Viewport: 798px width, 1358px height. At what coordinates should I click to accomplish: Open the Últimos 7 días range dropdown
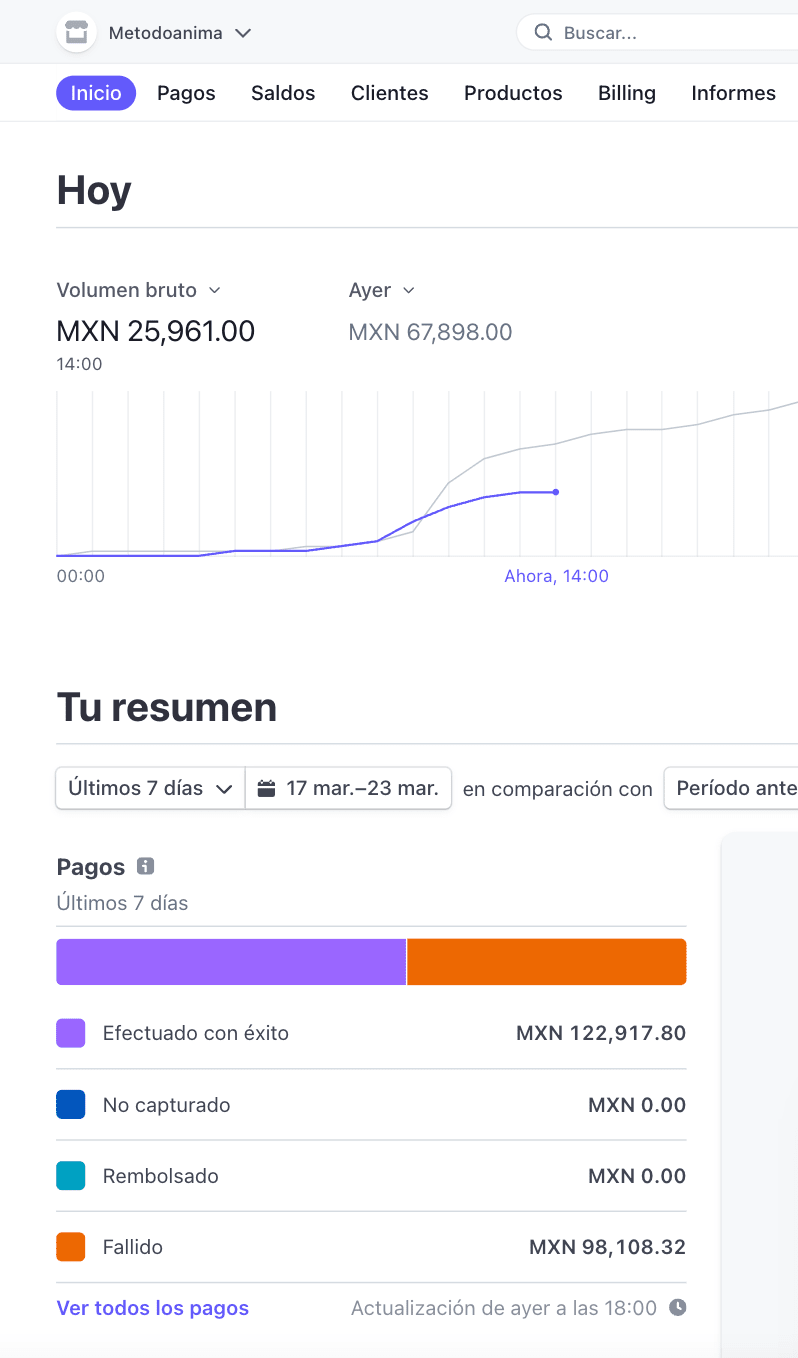(150, 788)
